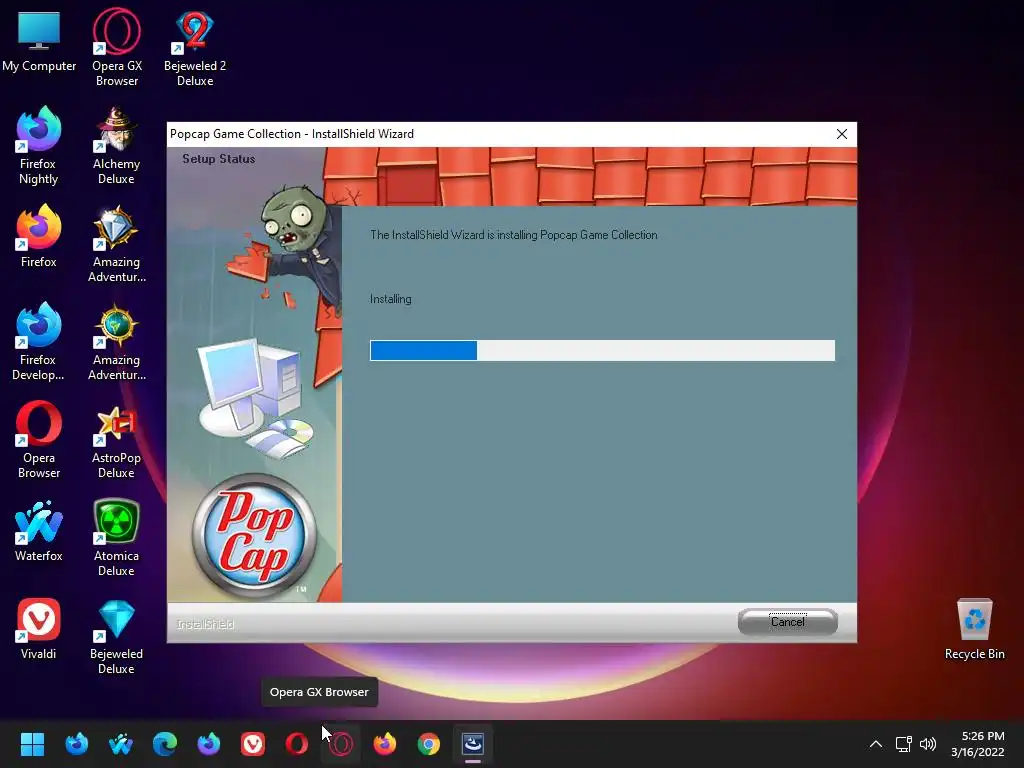The image size is (1024, 768).
Task: Select the Firefox Developer Edition desktop shortcut
Action: (x=39, y=342)
